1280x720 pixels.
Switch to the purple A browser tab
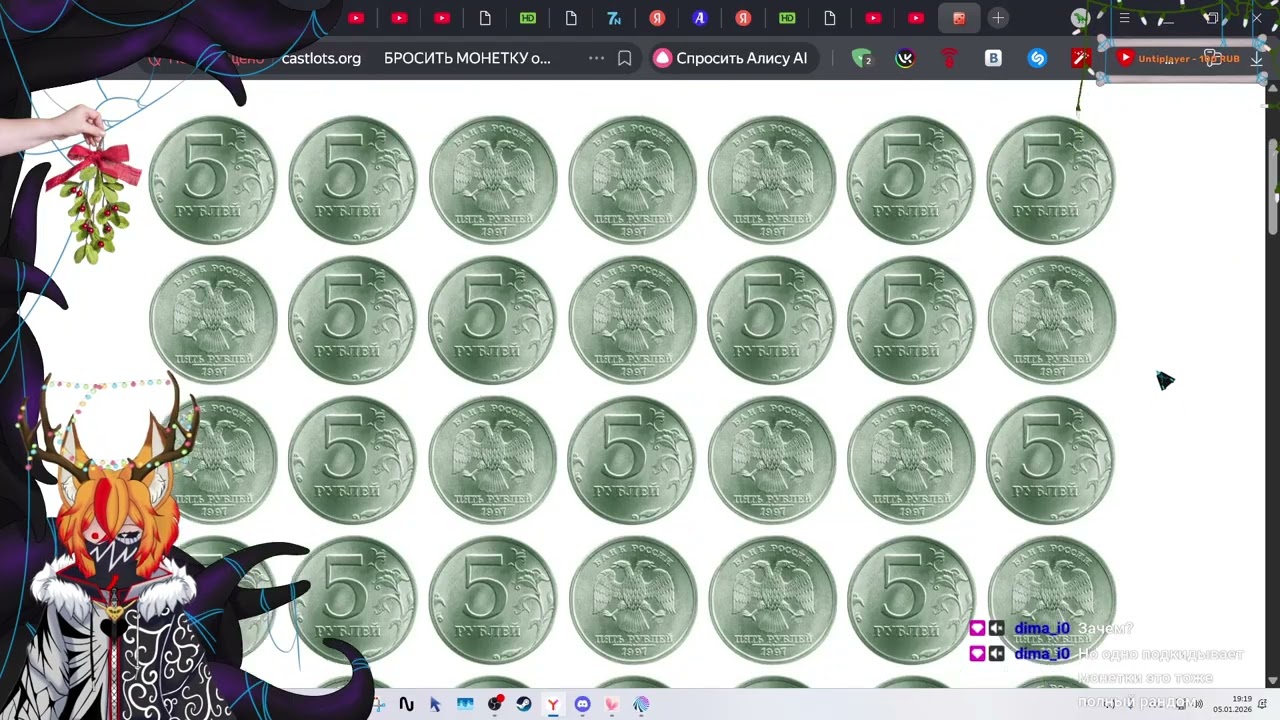coord(700,18)
